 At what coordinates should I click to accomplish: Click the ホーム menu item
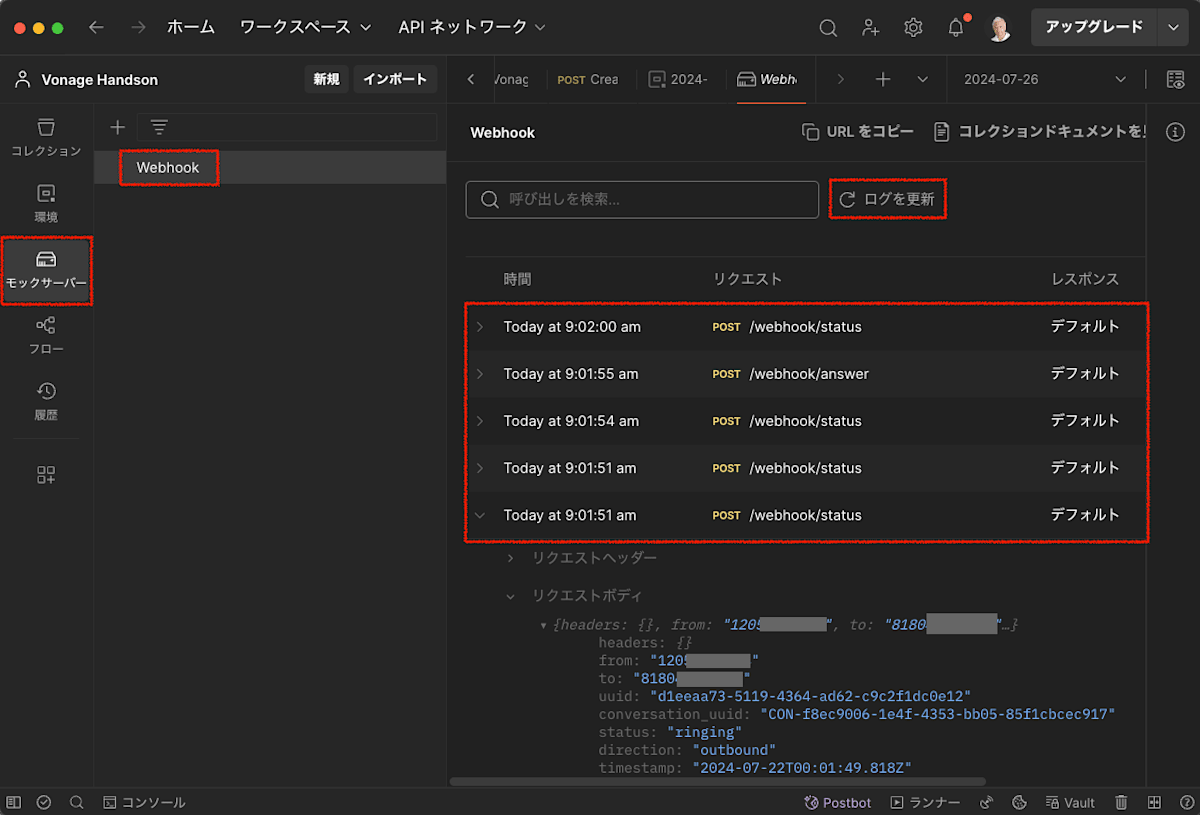point(191,27)
